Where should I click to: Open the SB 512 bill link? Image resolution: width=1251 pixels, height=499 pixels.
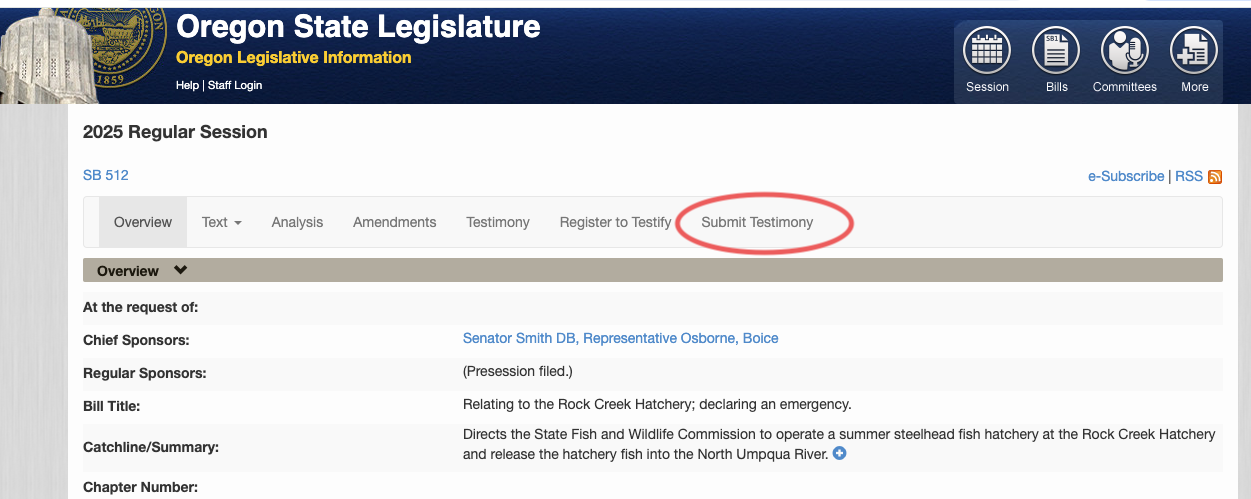106,175
